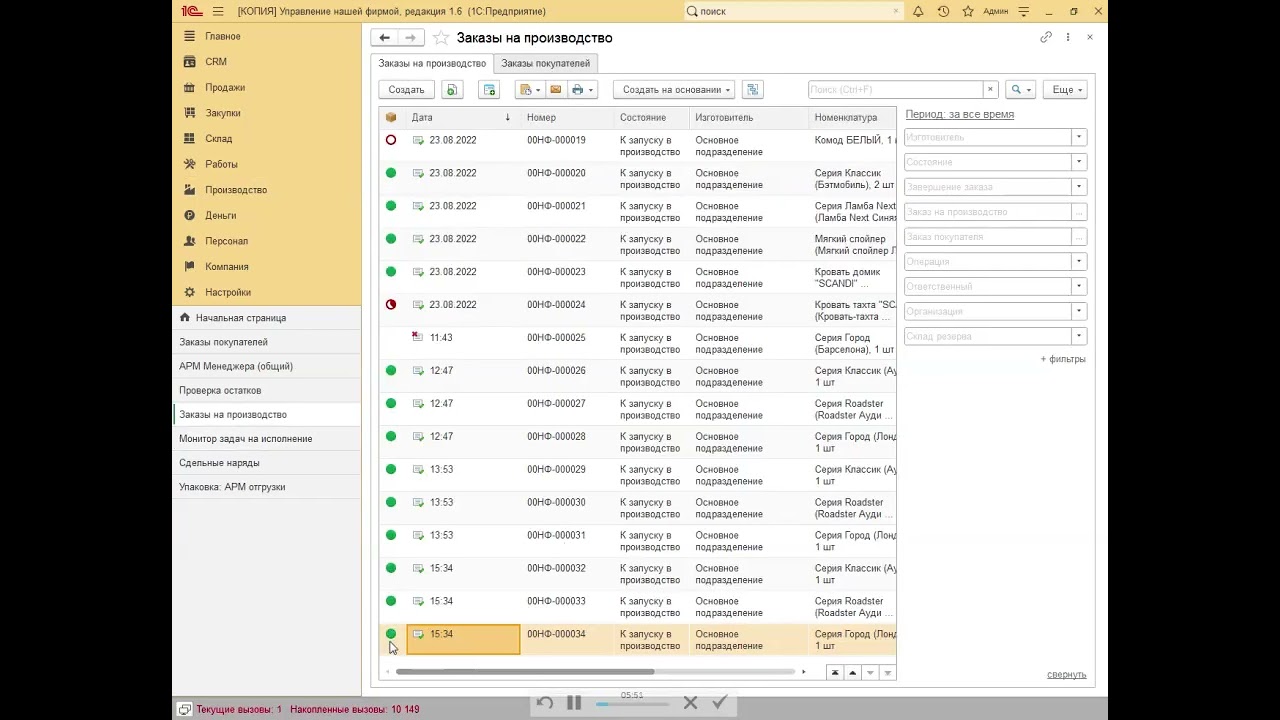Click the playback progress slider
This screenshot has width=1280, height=720.
point(632,704)
